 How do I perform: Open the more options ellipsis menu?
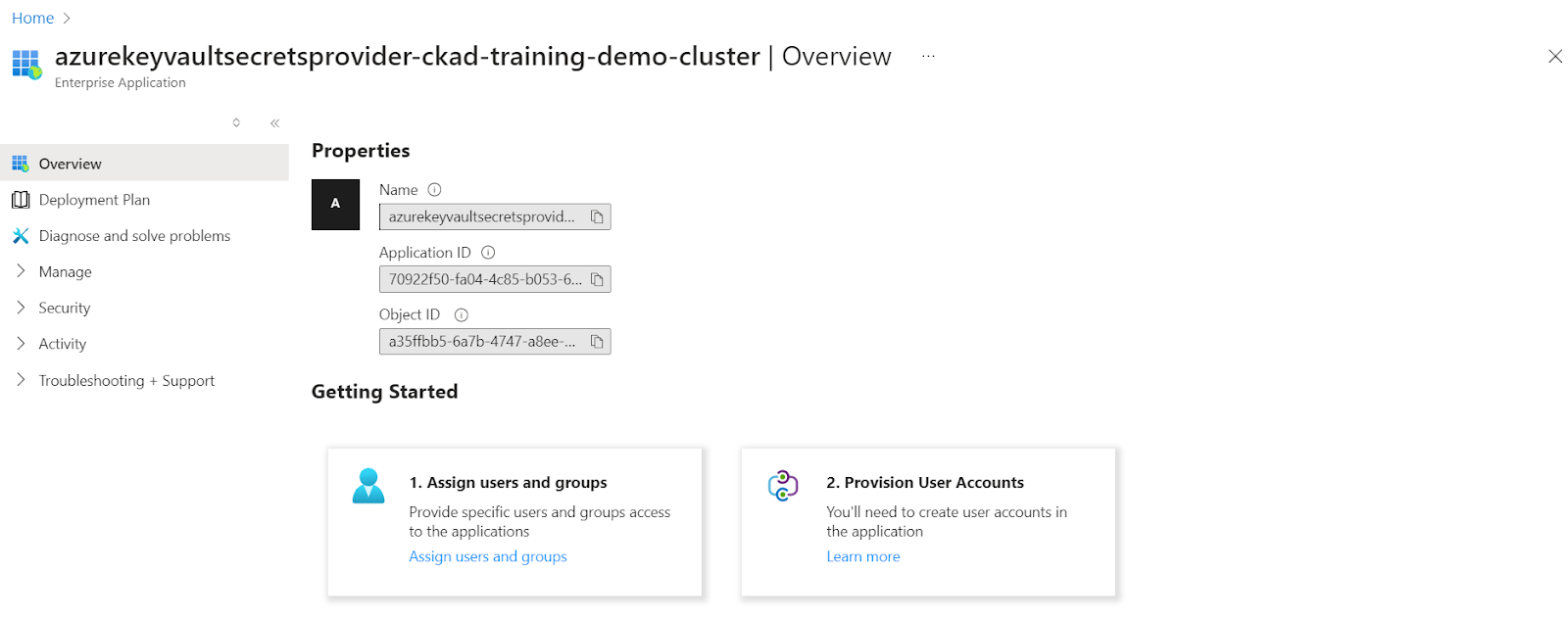coord(928,57)
